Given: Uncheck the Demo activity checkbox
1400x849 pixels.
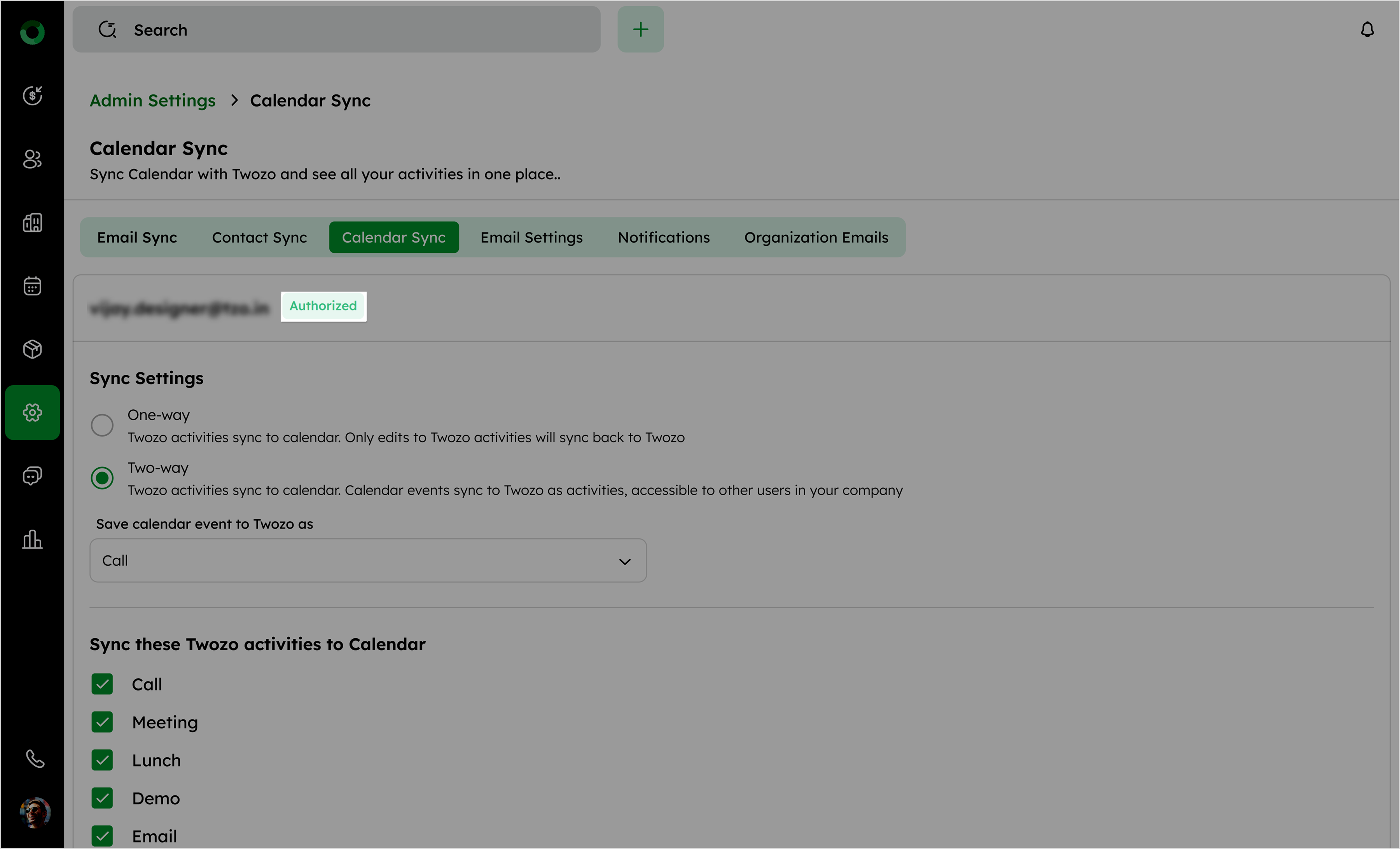Looking at the screenshot, I should pos(102,798).
